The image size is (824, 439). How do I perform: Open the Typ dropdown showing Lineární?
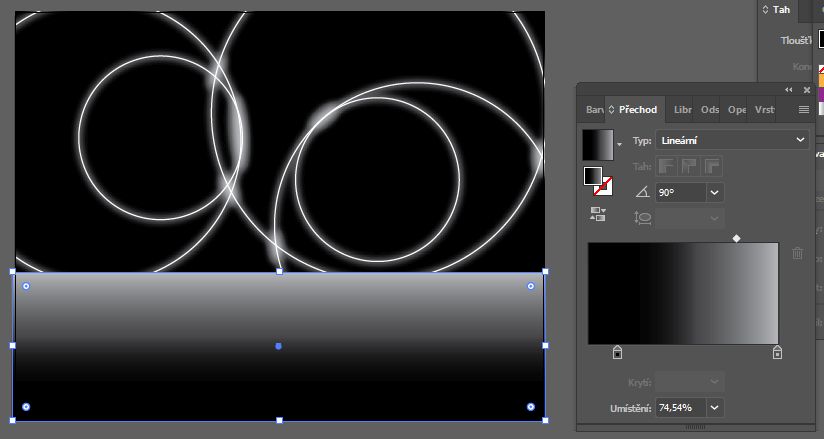[732, 141]
